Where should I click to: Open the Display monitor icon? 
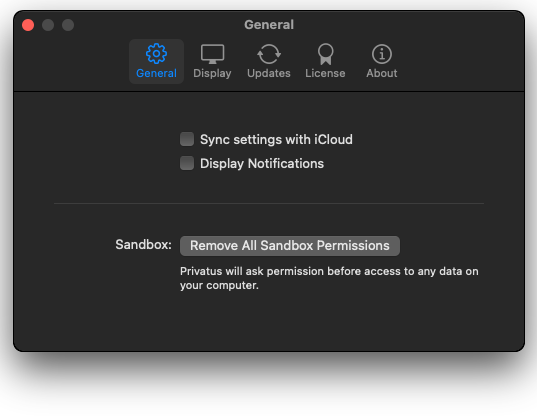pyautogui.click(x=212, y=54)
